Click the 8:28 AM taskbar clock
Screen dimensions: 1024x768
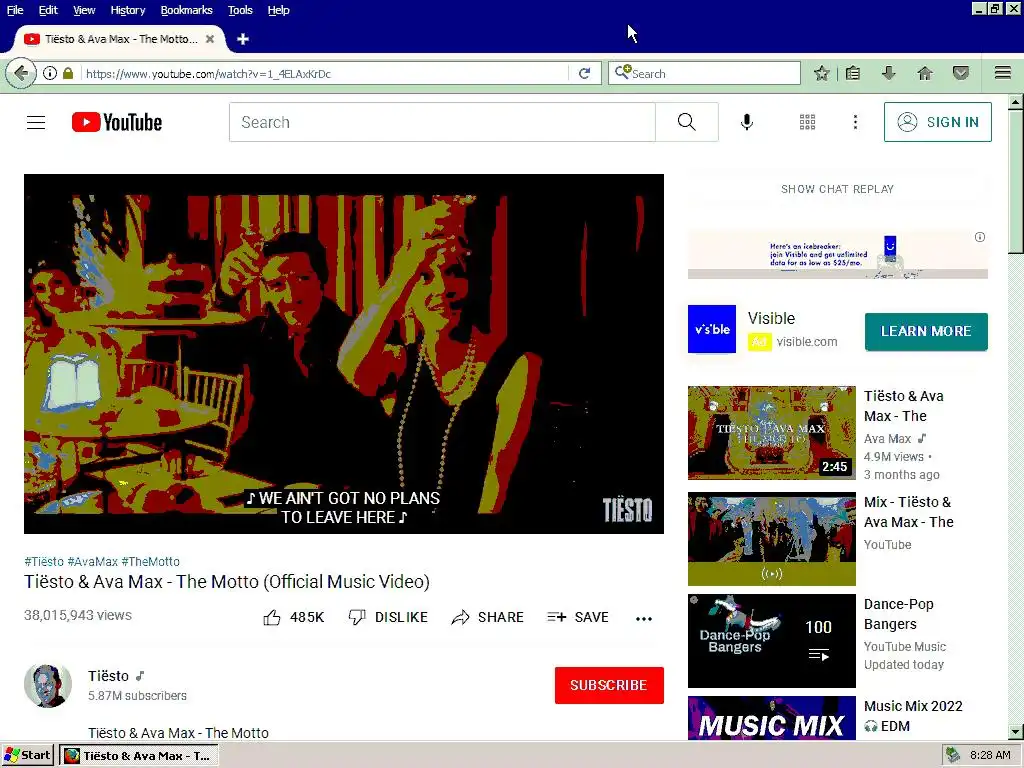click(990, 756)
